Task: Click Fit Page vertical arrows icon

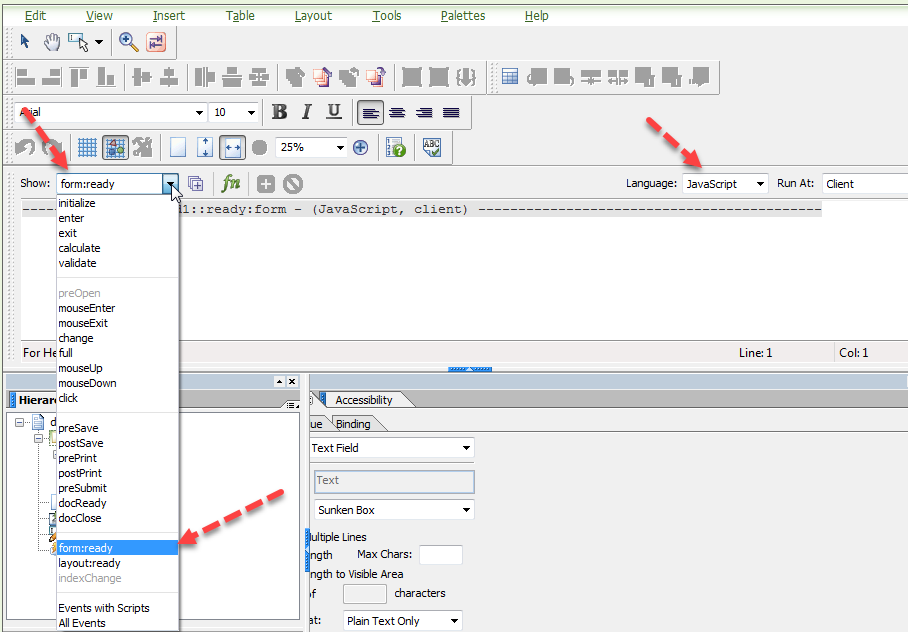Action: point(205,148)
